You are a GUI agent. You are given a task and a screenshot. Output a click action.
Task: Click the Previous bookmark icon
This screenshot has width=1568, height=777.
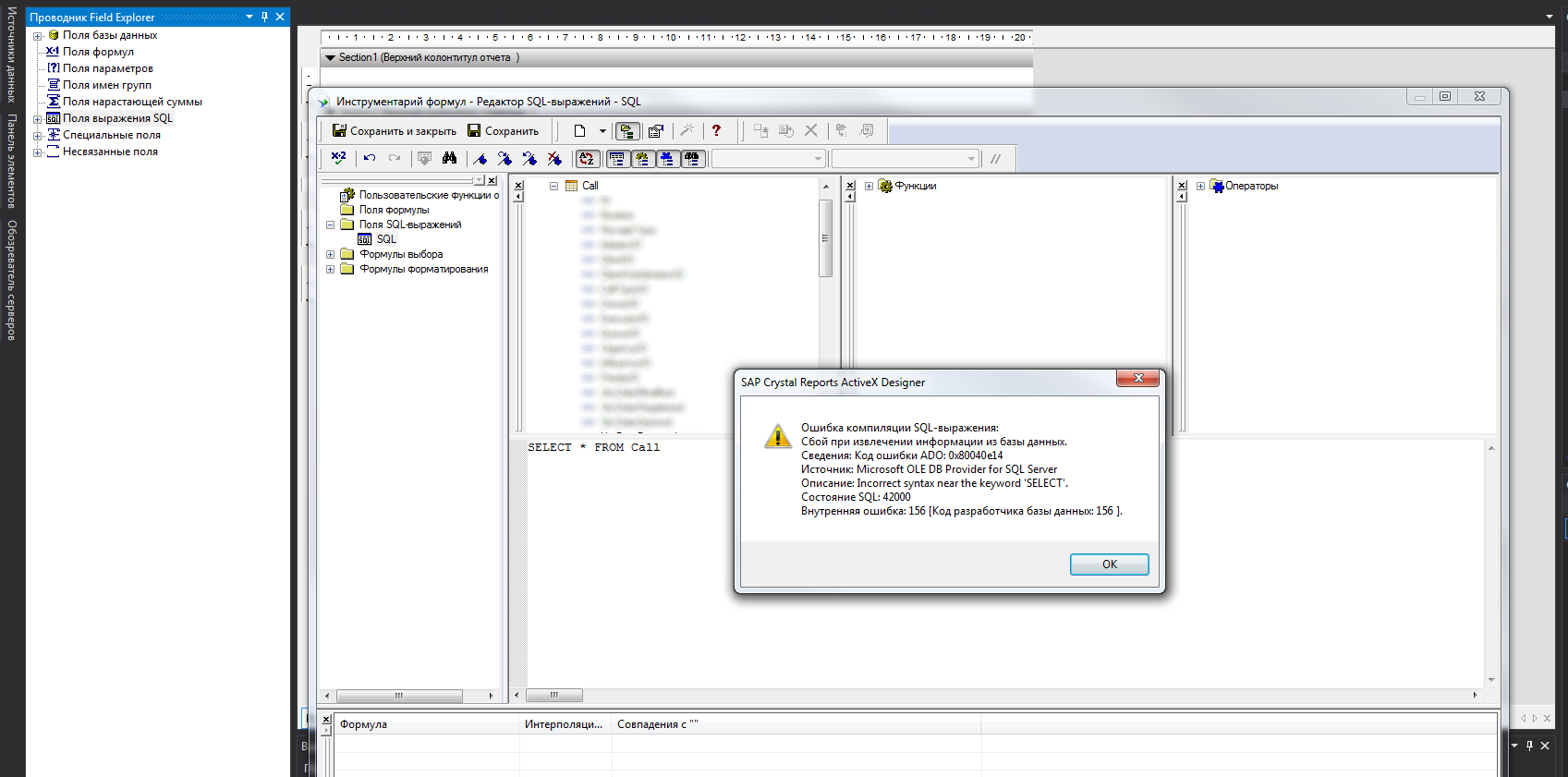click(x=529, y=158)
